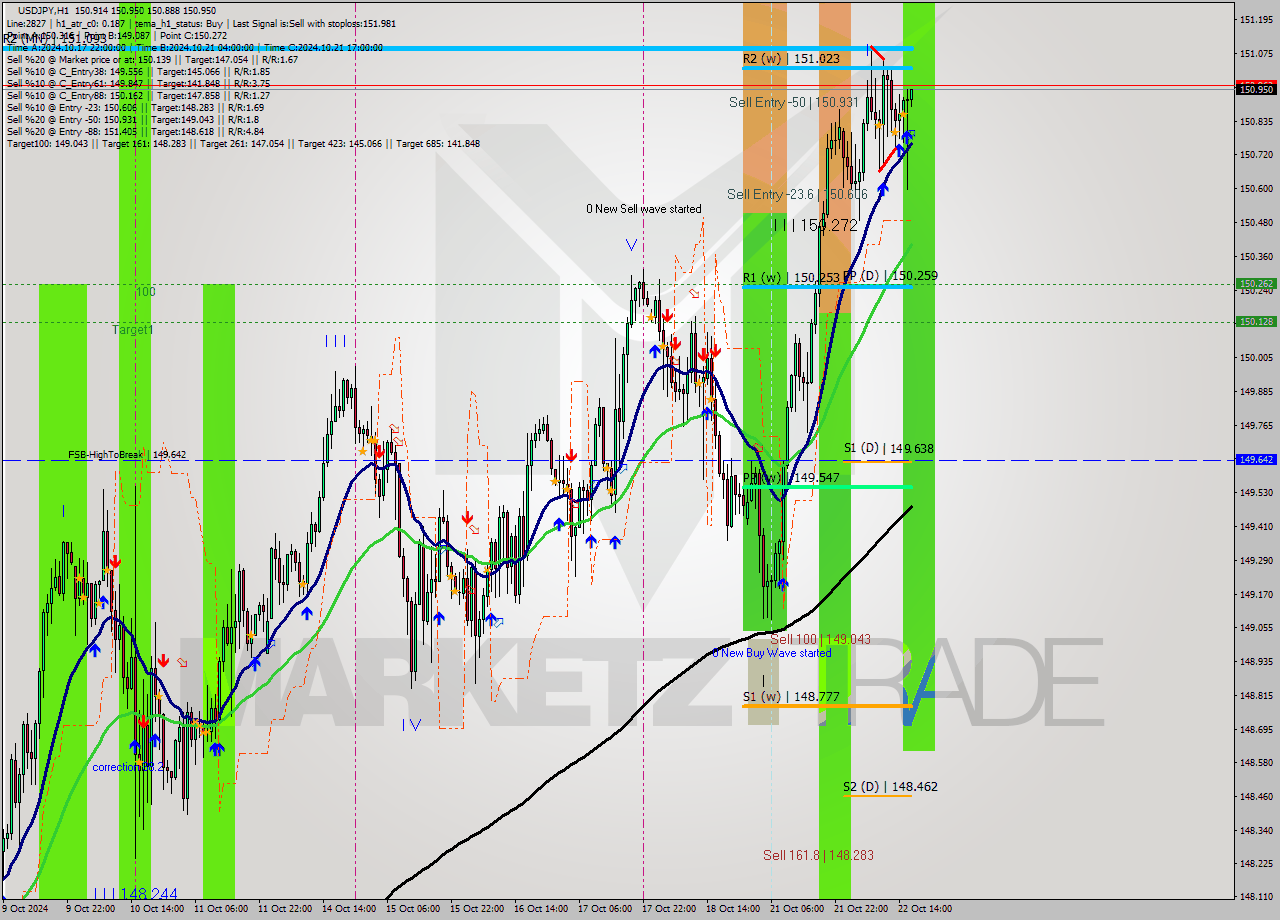The width and height of the screenshot is (1280, 920).
Task: Click the 'Target100: 149.043' text
Action: point(47,143)
